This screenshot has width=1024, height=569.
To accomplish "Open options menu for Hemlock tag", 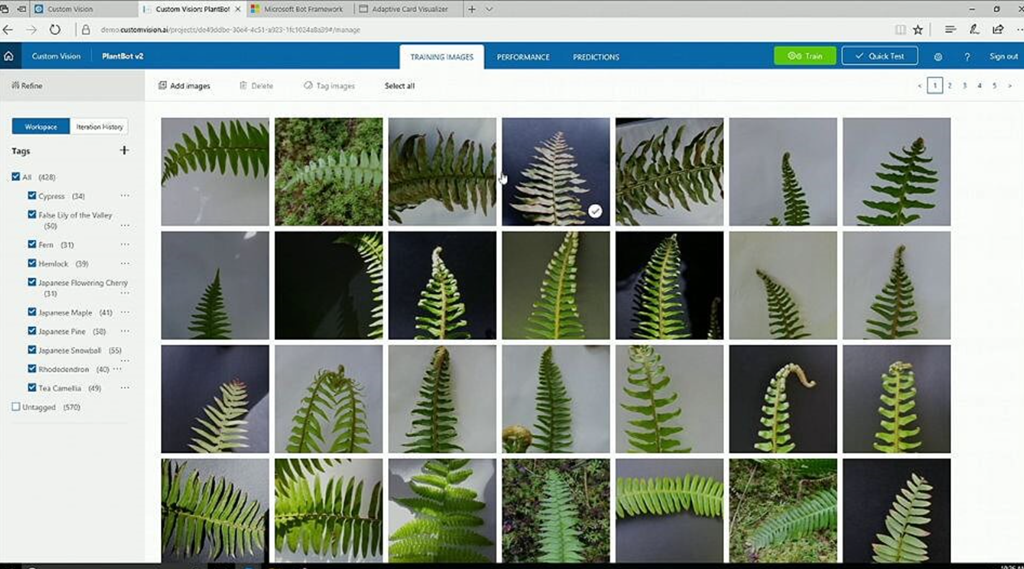I will click(125, 263).
